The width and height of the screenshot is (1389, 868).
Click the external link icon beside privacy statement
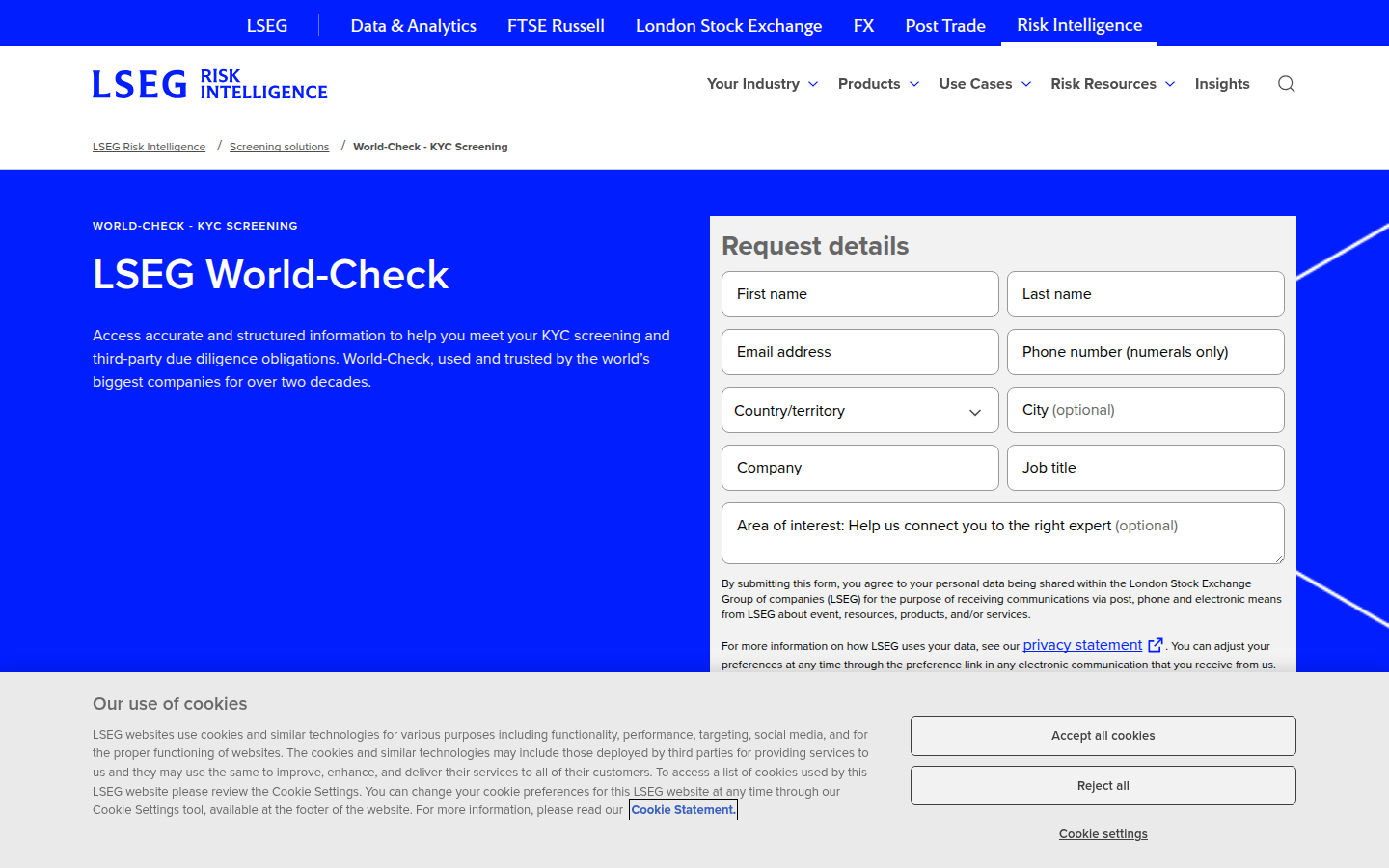pos(1156,645)
